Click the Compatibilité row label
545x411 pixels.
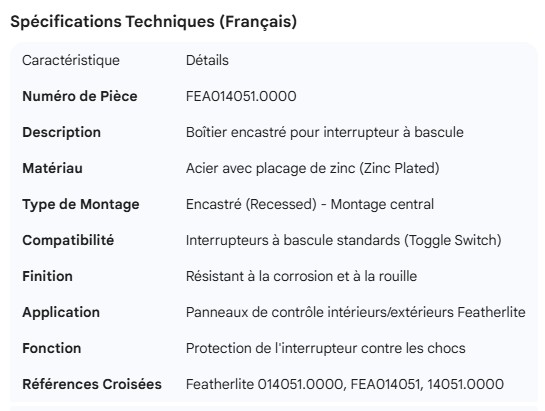click(68, 240)
